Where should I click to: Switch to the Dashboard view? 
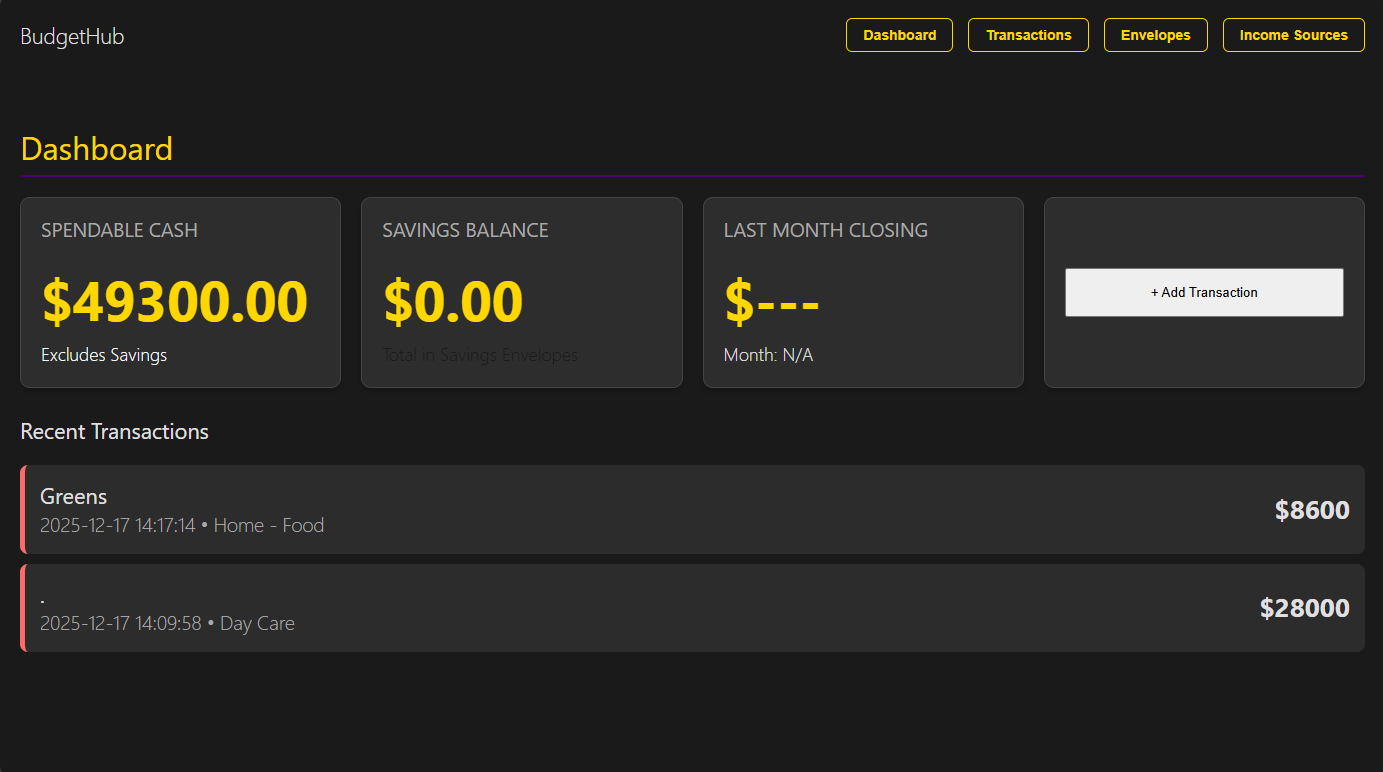tap(899, 35)
